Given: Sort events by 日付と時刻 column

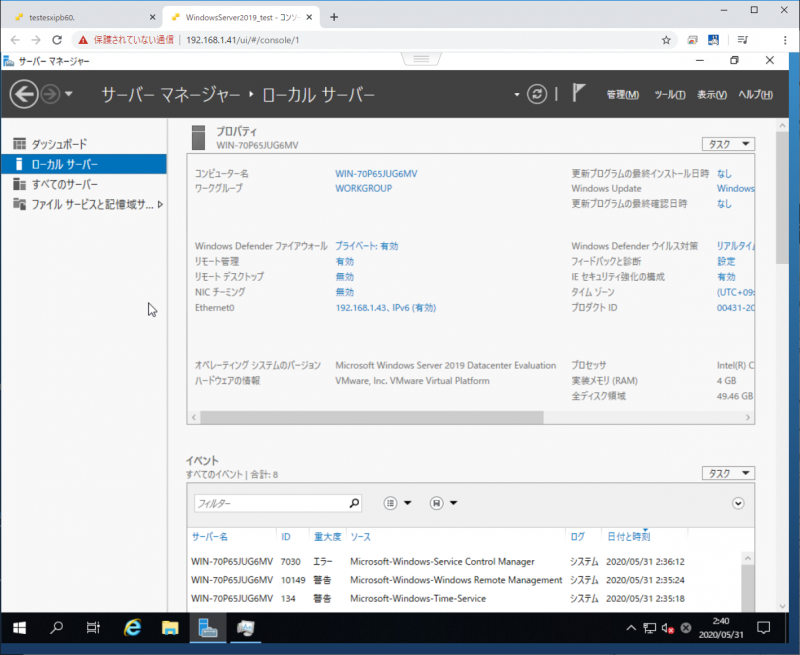Looking at the screenshot, I should pos(629,537).
